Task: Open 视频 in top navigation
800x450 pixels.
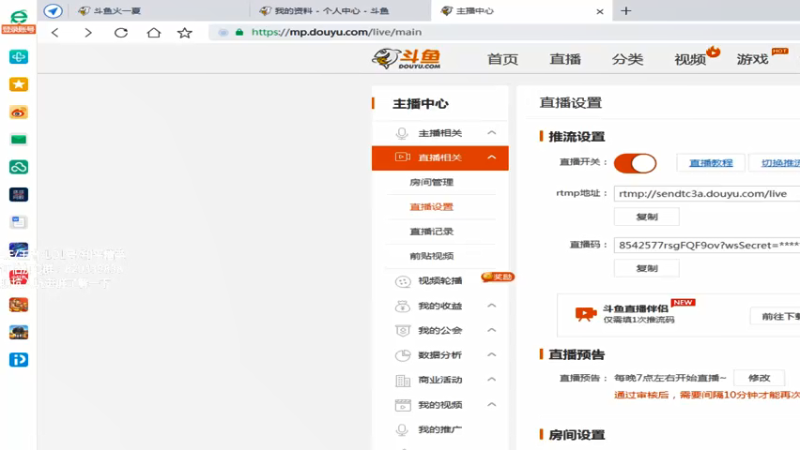Action: [x=690, y=59]
